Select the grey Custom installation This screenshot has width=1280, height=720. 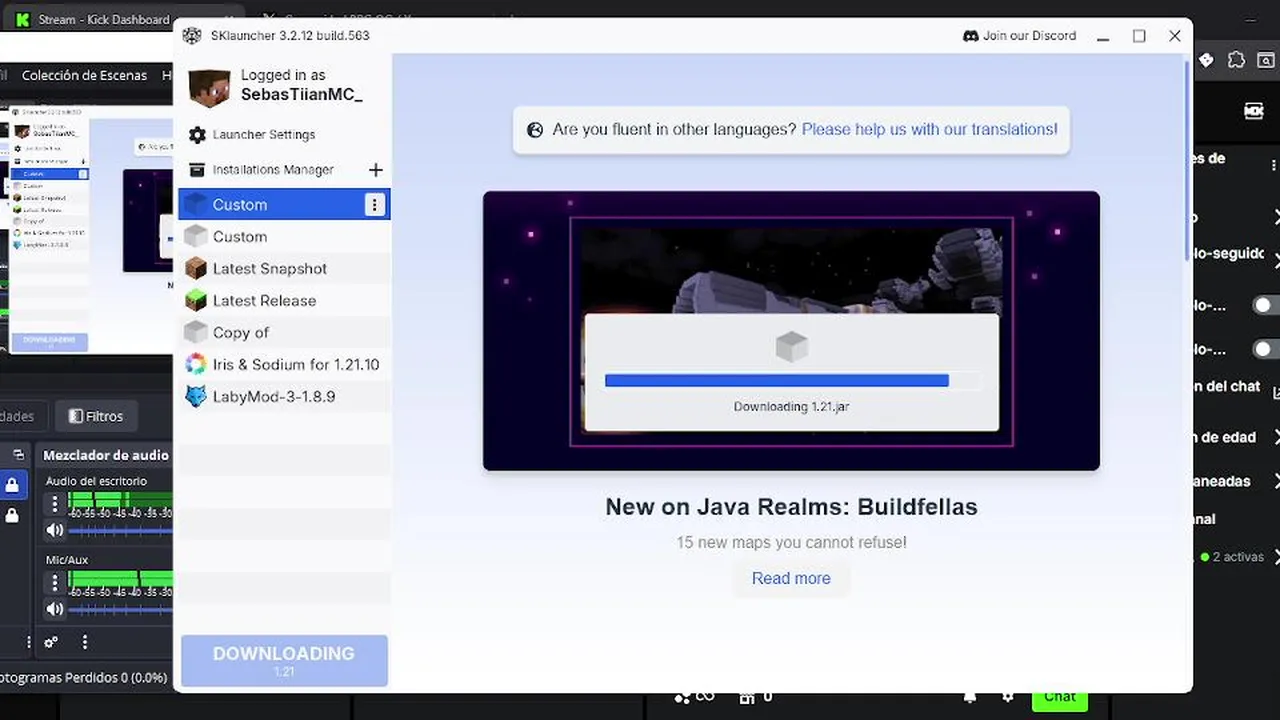click(284, 237)
